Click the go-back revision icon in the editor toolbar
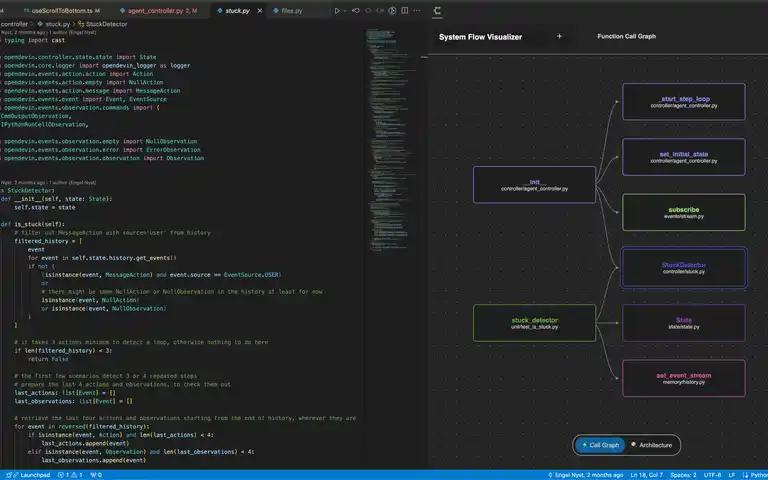 click(356, 10)
